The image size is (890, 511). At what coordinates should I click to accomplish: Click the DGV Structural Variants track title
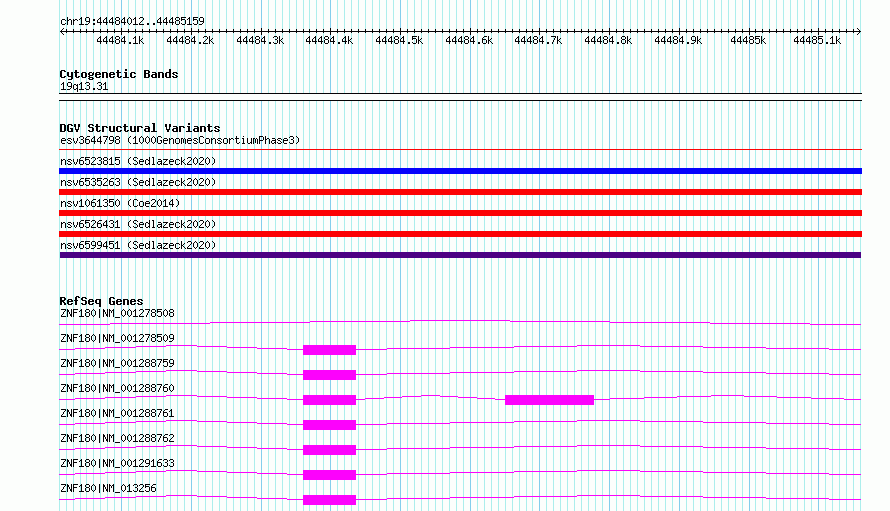140,128
